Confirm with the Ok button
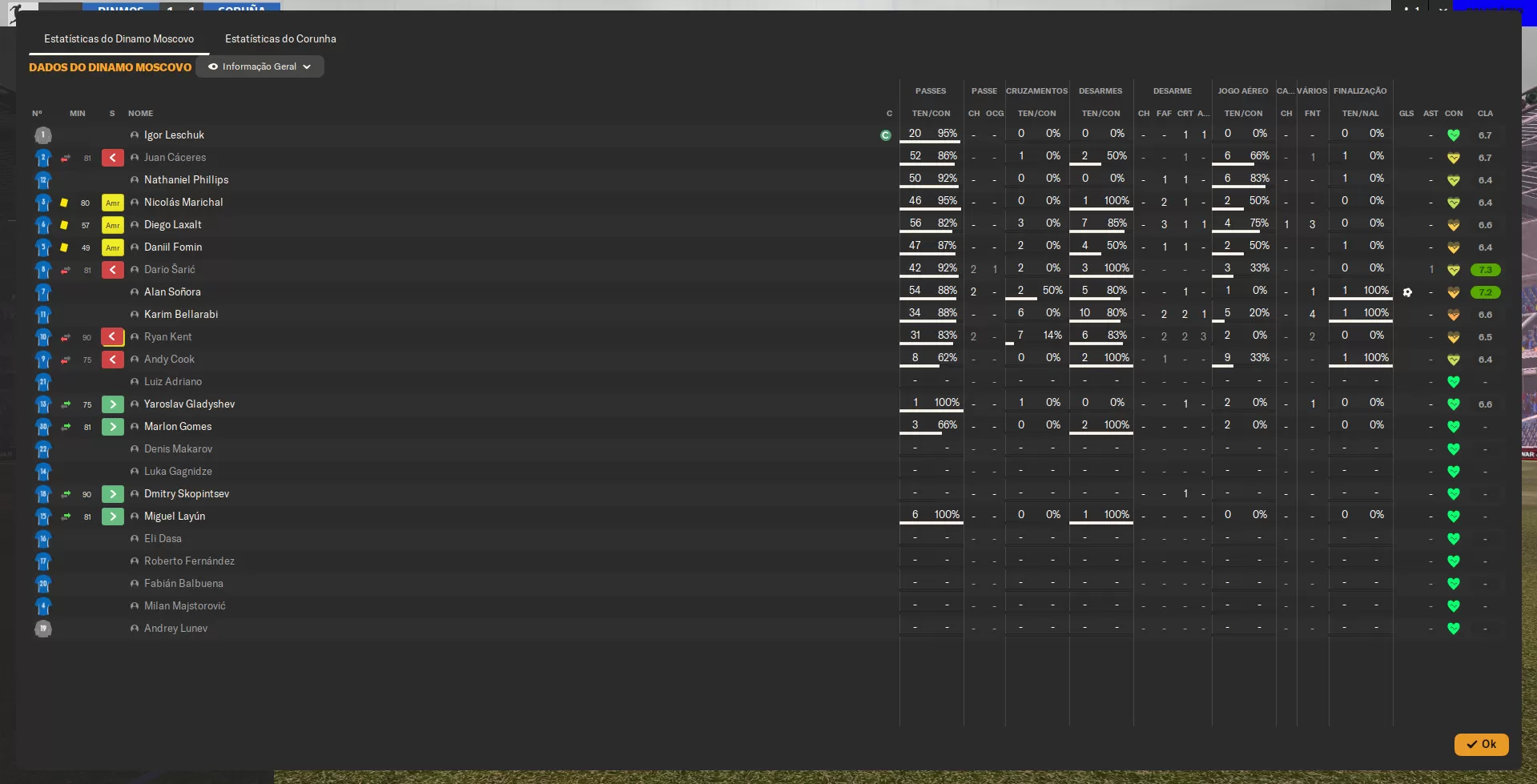1537x784 pixels. (1481, 744)
